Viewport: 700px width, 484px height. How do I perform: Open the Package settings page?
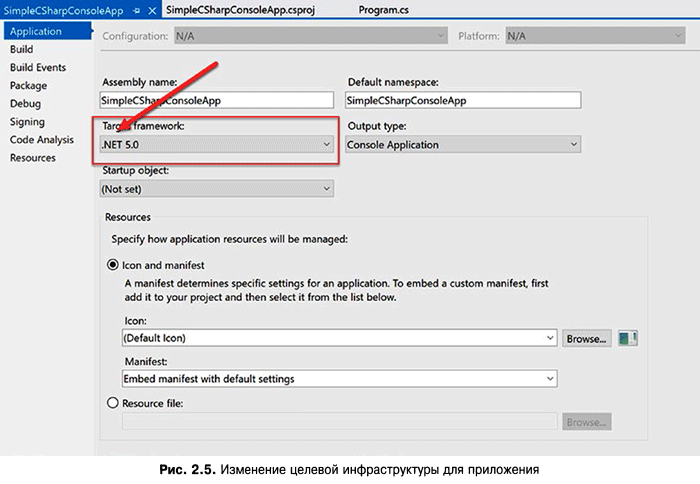28,85
